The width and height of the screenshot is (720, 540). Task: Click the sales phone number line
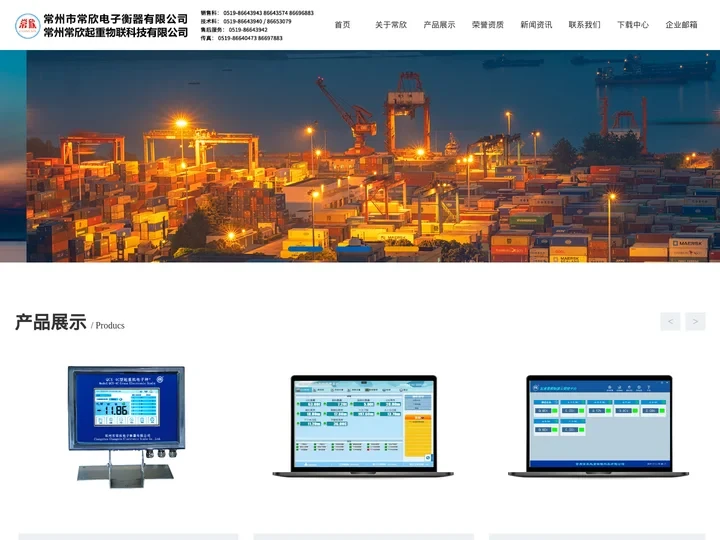(257, 13)
